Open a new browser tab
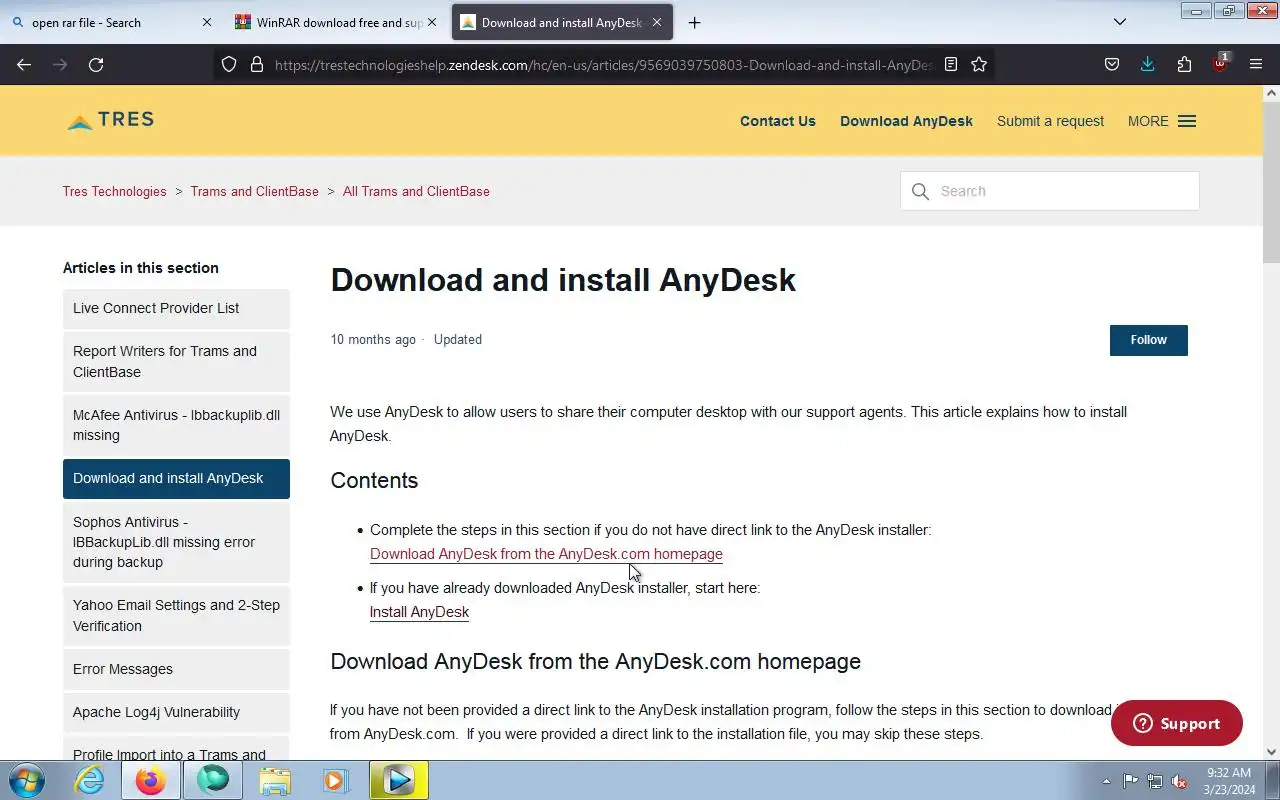Screen dimensions: 1280x800 pyautogui.click(x=695, y=22)
